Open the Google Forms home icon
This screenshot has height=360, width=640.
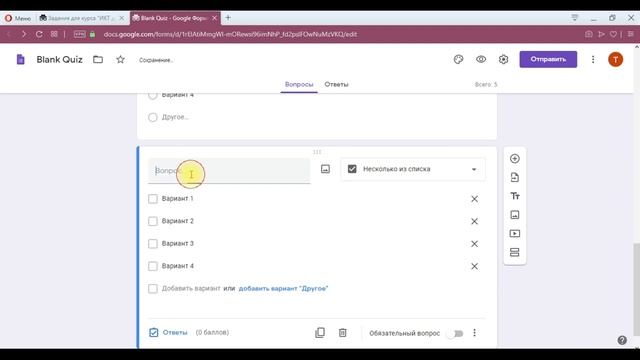20,60
